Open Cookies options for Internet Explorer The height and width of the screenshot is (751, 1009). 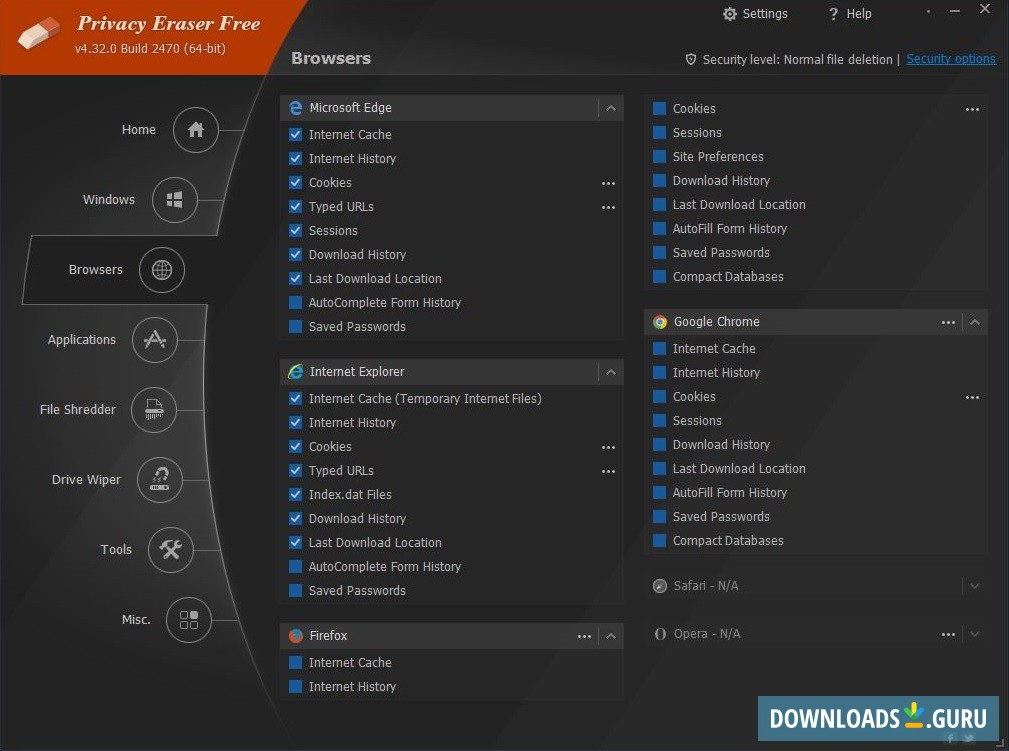(x=608, y=447)
